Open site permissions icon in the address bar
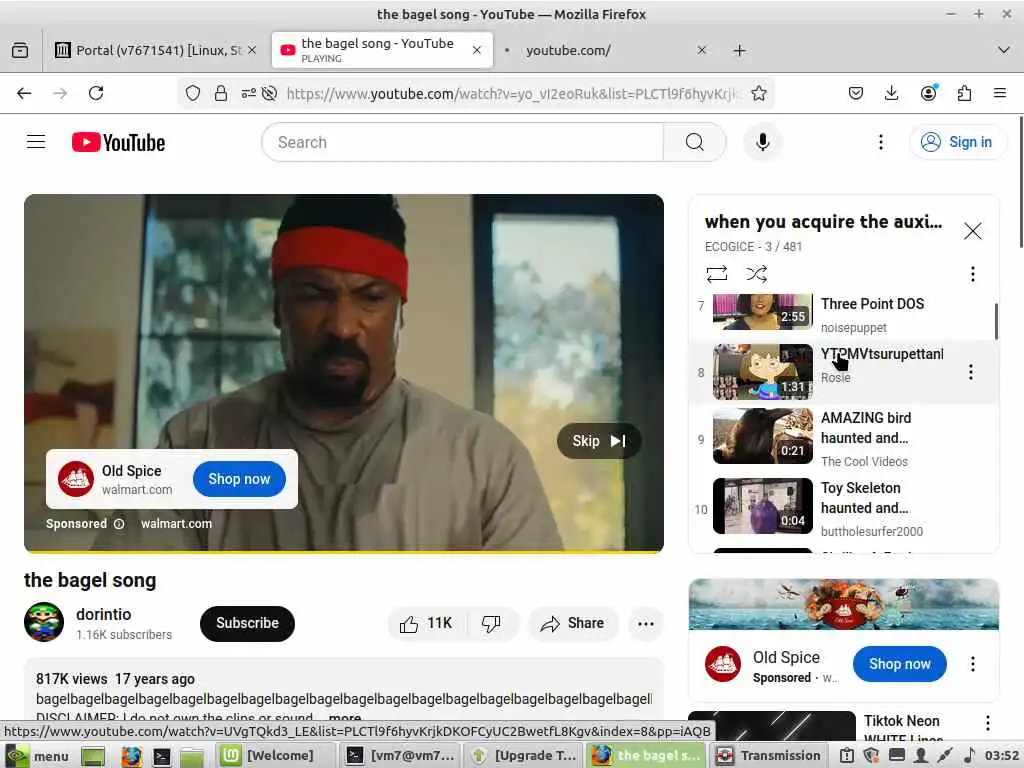 [x=248, y=93]
